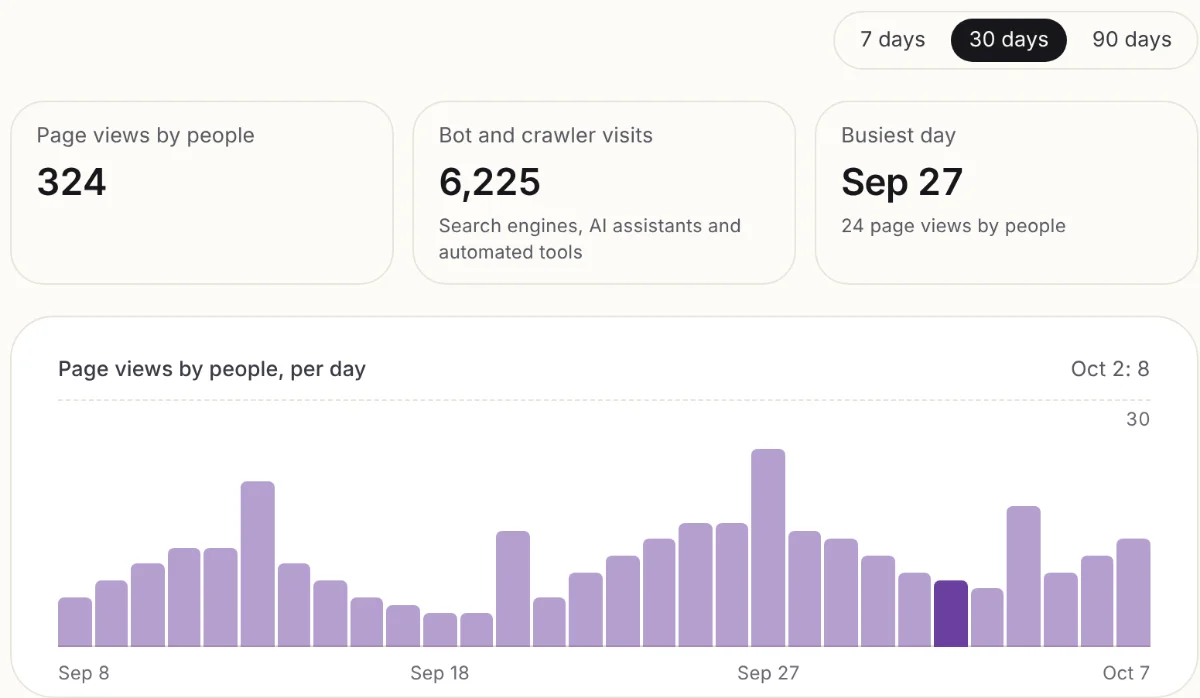Click the "Oct 2: 8" readout
1200x698 pixels.
pos(1110,369)
